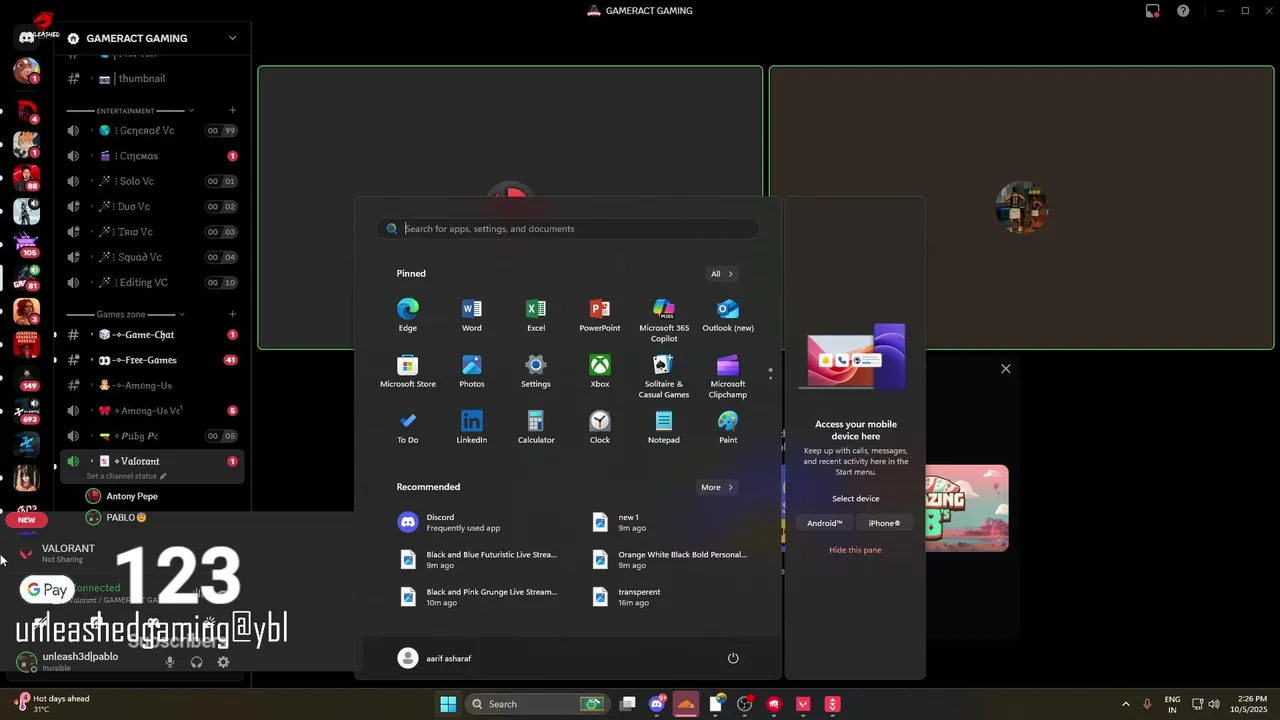Open recommended file 'transperent'
Screen dimensions: 1280x720
pos(672,597)
